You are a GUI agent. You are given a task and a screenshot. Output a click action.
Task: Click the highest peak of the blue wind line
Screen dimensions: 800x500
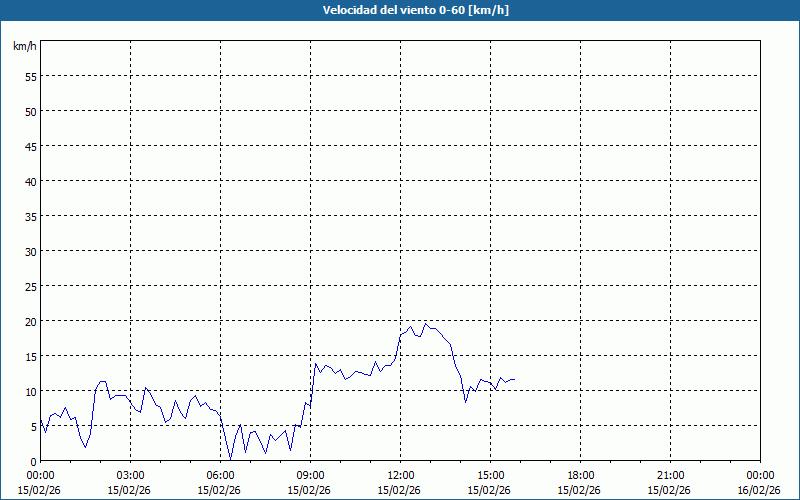pos(425,323)
